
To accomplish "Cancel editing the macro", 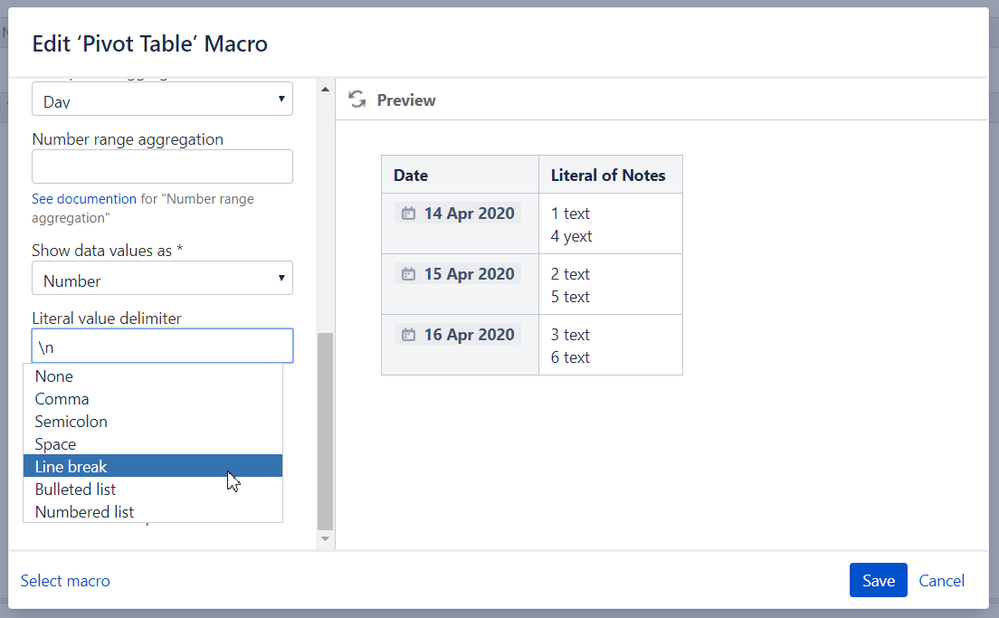I will coord(941,580).
